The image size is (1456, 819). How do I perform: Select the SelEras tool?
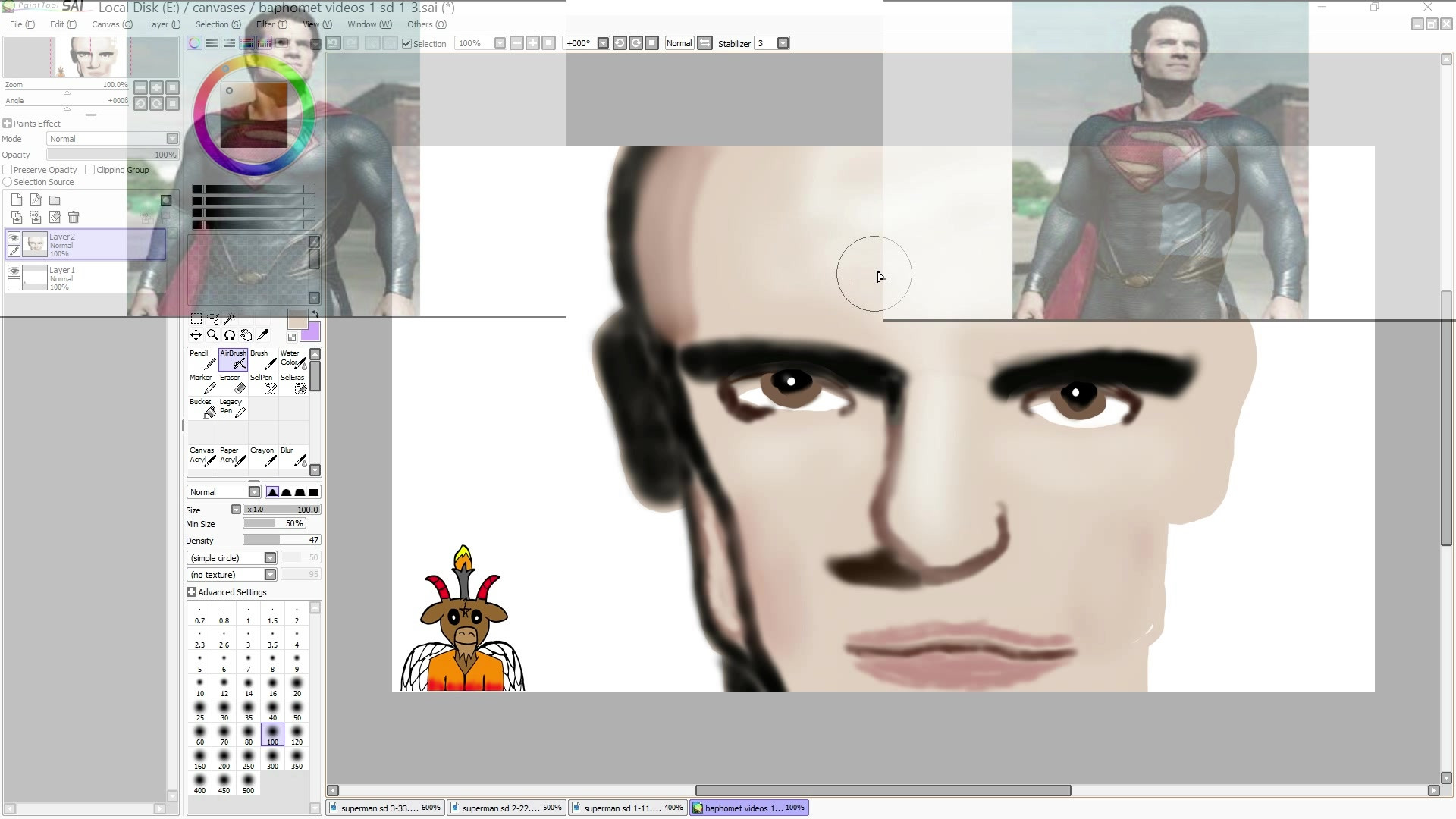(x=293, y=384)
